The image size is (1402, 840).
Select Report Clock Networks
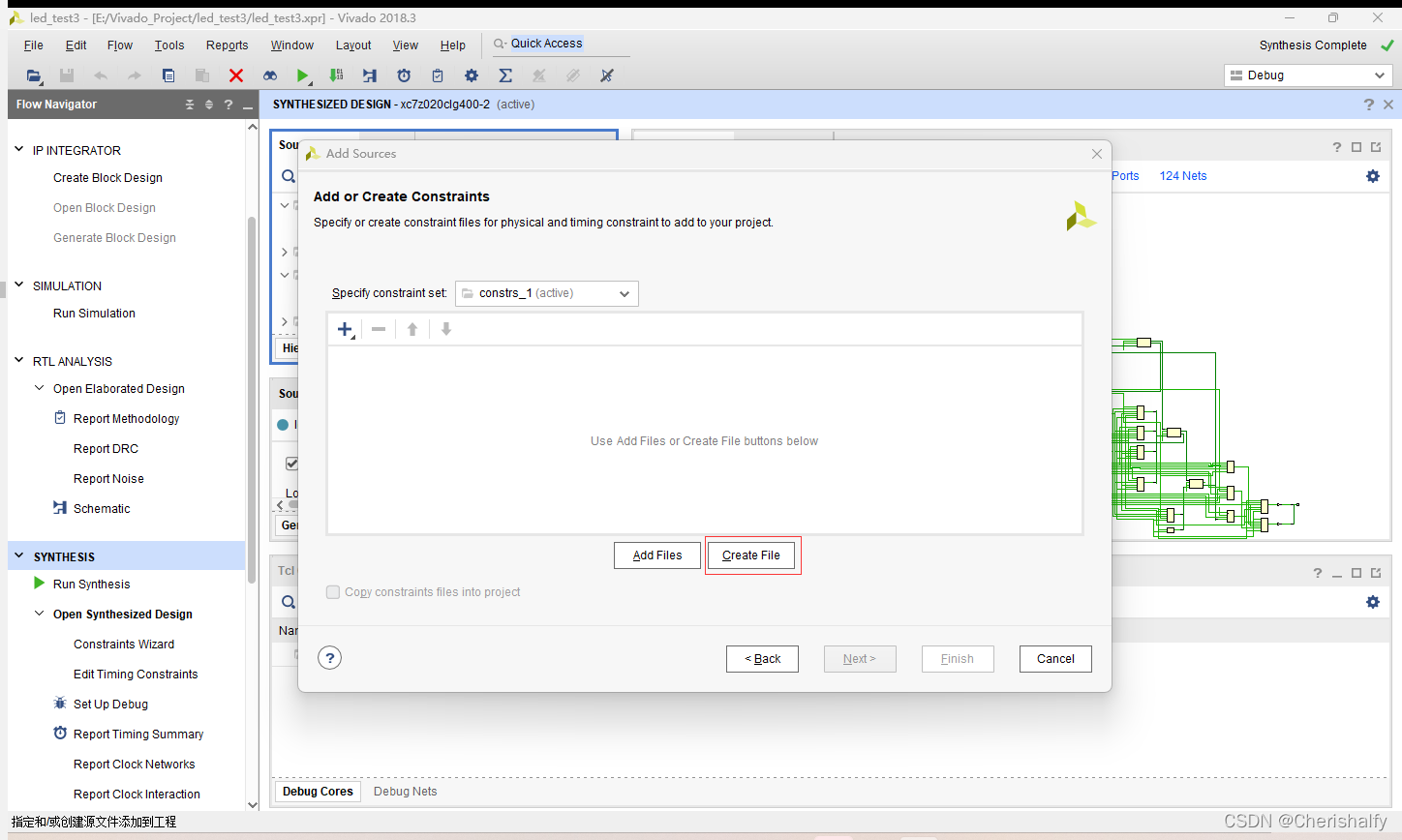point(135,765)
